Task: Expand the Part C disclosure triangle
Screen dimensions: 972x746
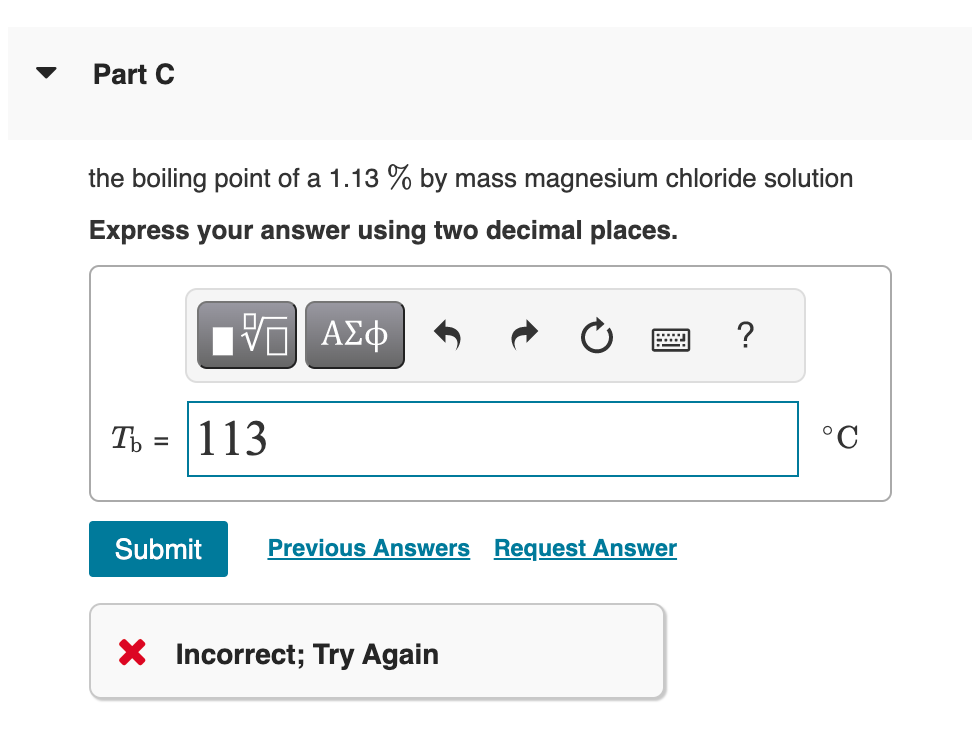Action: point(46,72)
